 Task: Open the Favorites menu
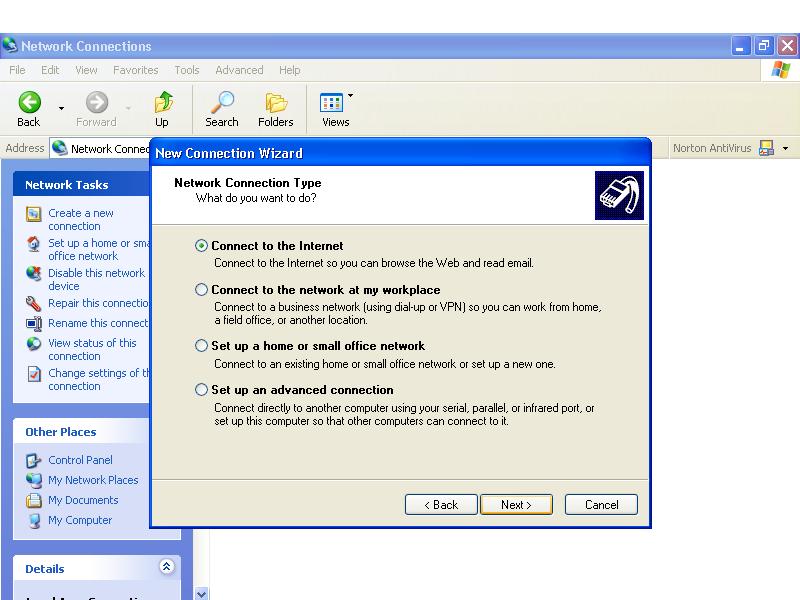click(136, 70)
